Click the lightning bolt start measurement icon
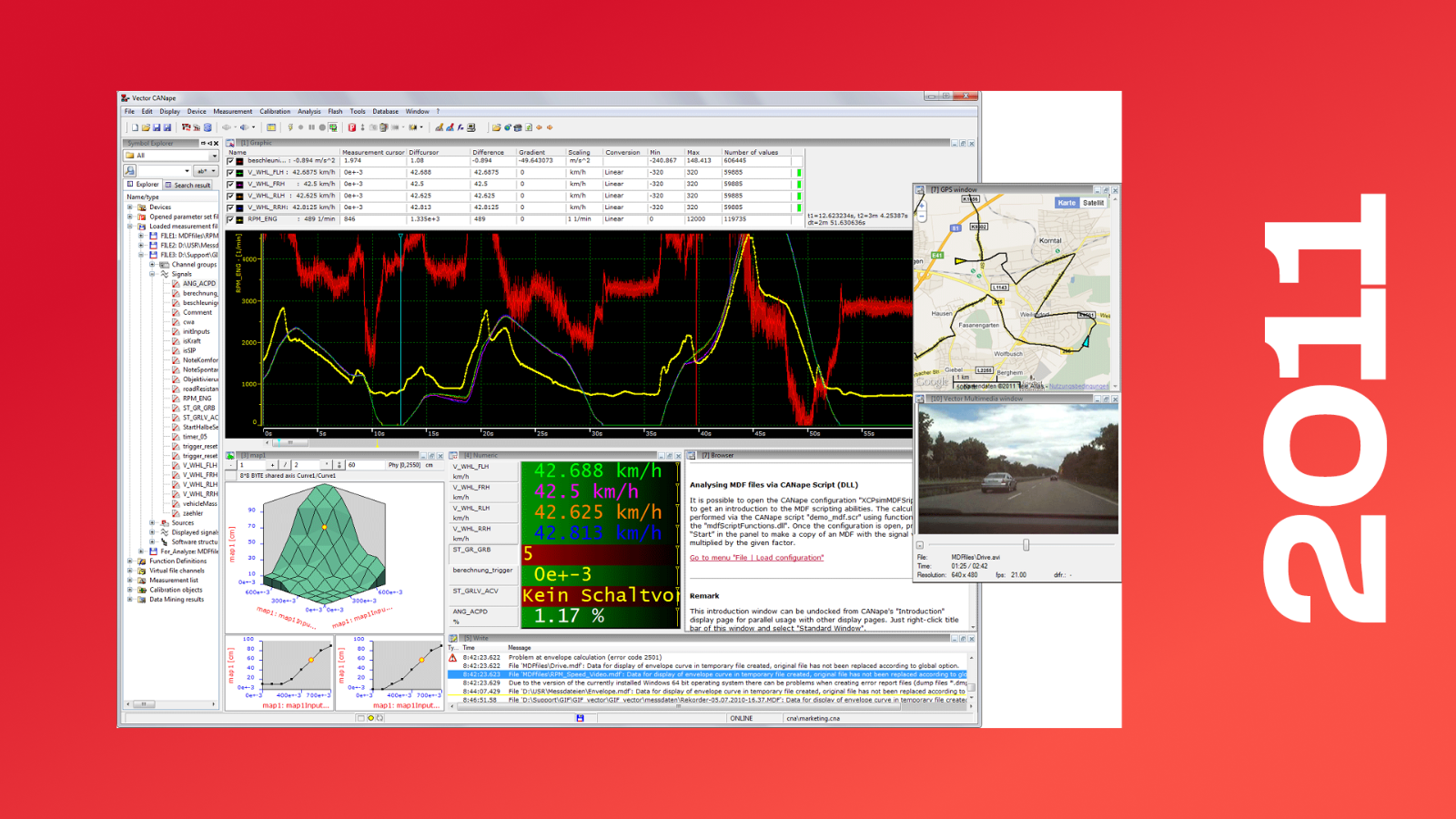Screen dimensions: 1456x819 290,127
